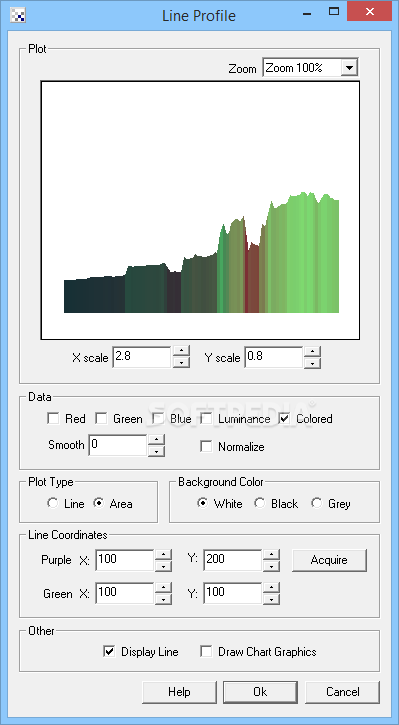Click the Acquire button
The height and width of the screenshot is (725, 399).
pos(329,560)
